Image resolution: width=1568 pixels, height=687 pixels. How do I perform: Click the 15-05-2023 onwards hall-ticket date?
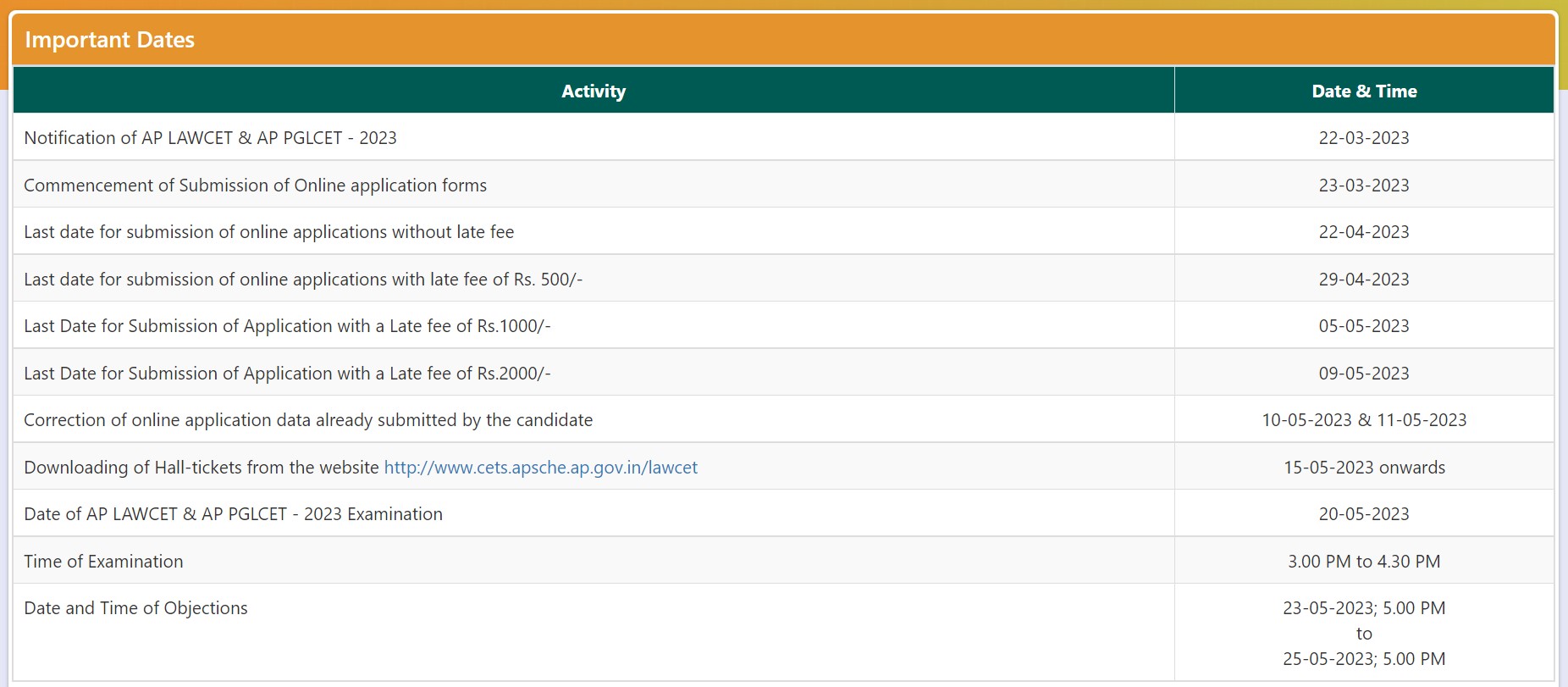(1363, 468)
